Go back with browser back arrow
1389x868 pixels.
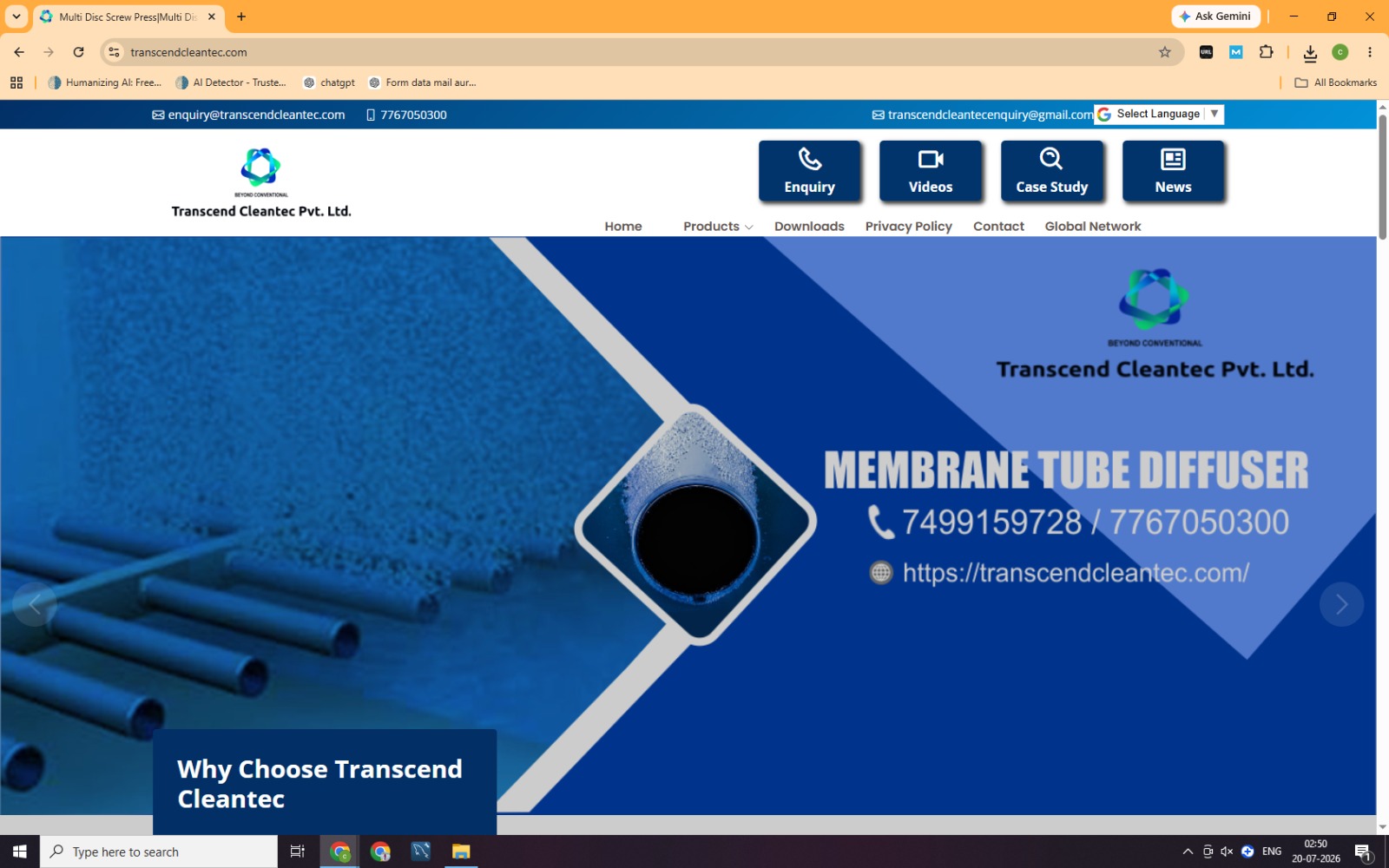click(x=19, y=52)
